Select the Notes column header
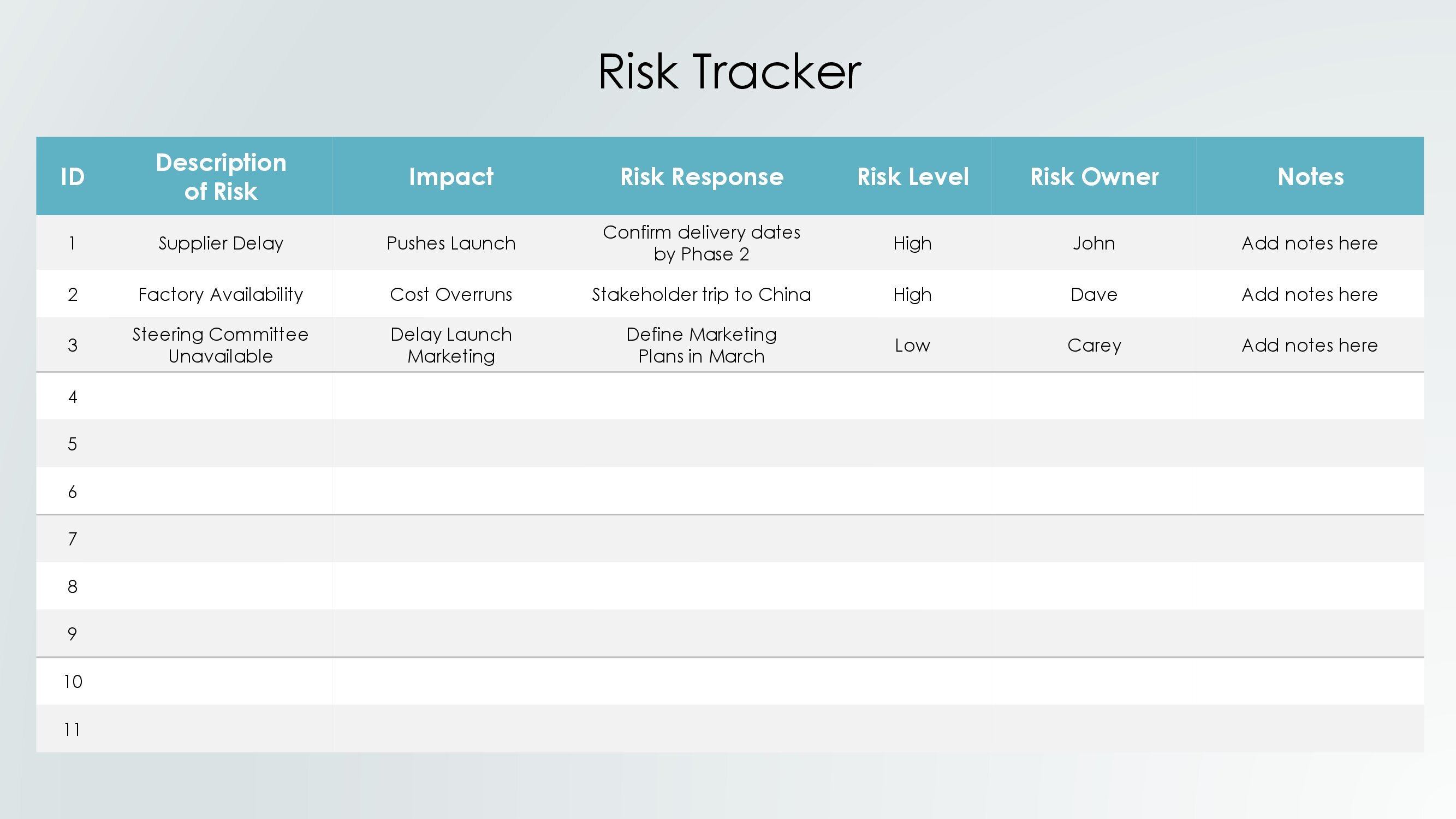The image size is (1456, 819). pyautogui.click(x=1310, y=176)
